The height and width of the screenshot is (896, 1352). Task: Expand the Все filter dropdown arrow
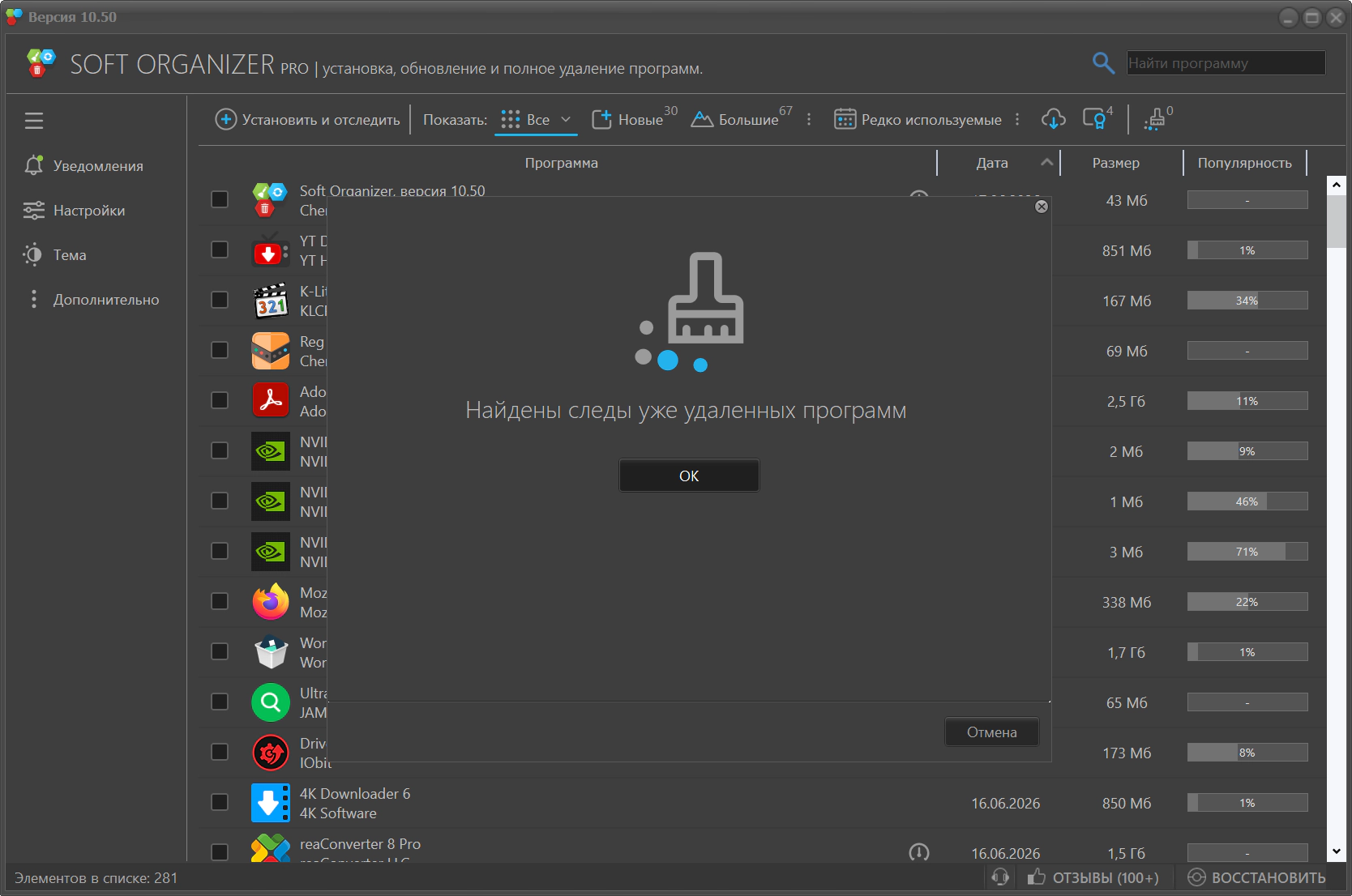[566, 120]
